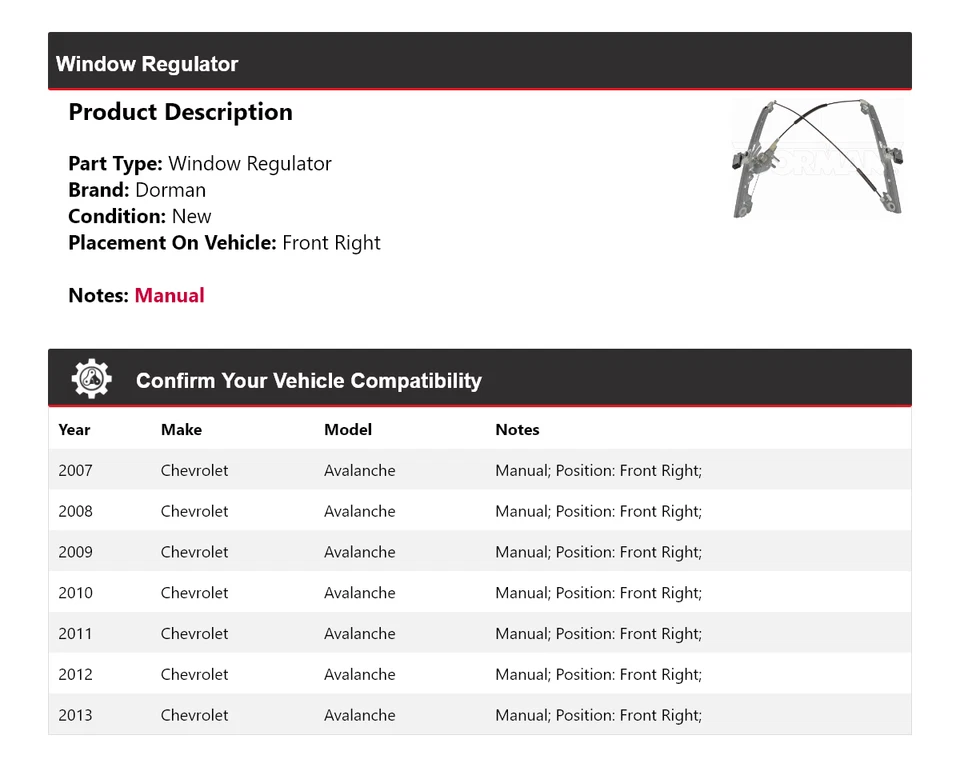Select the 2012 year cell
Viewport: 960px width, 767px height.
[x=75, y=675]
